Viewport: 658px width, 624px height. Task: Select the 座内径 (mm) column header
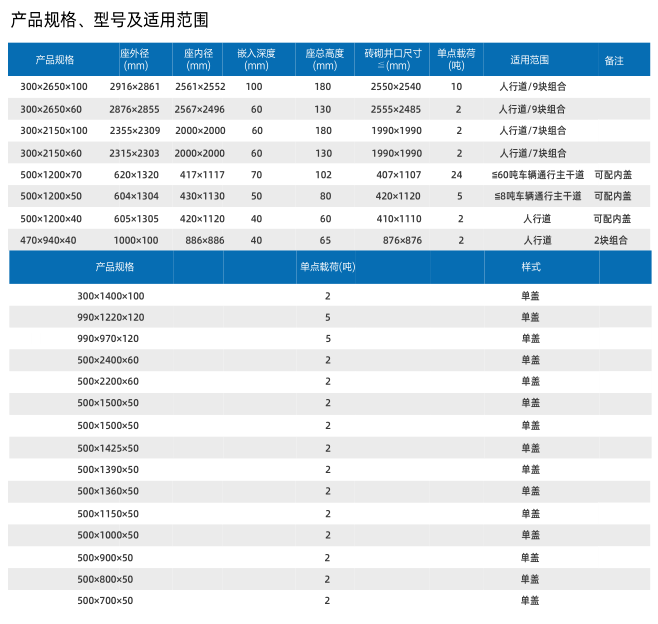point(199,60)
